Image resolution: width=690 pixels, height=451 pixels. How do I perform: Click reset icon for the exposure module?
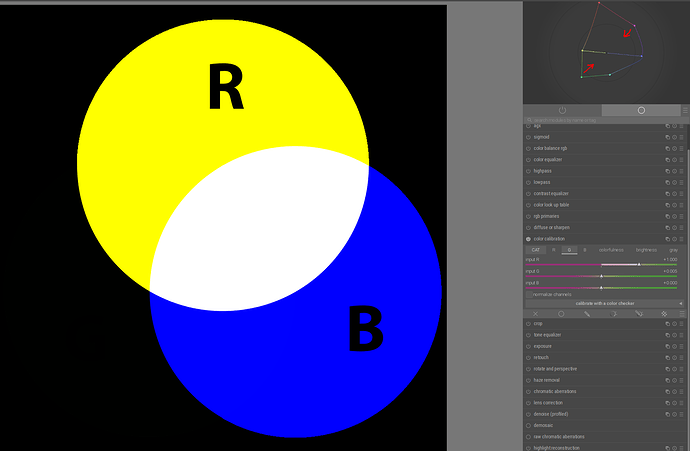click(x=675, y=346)
